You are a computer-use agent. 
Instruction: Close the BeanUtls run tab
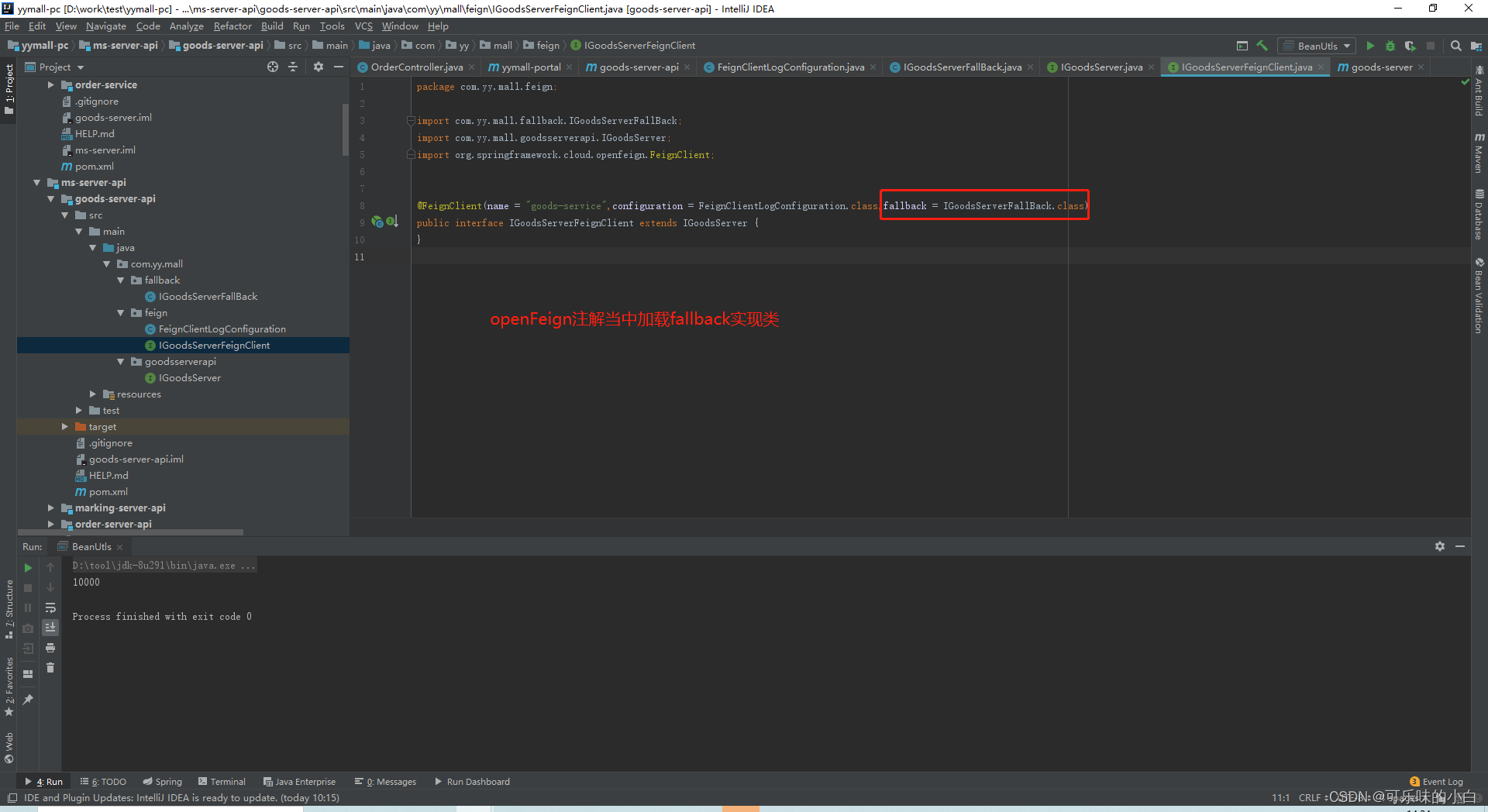tap(120, 547)
